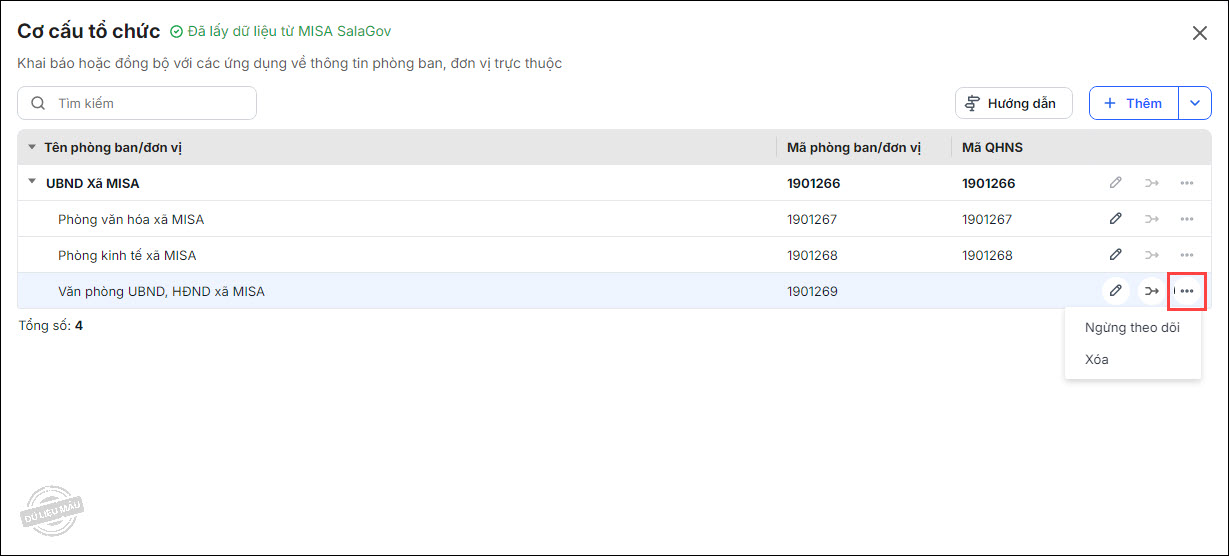Click edit pencil for Phòng văn hóa xã MISA
This screenshot has height=556, width=1229.
(1115, 219)
